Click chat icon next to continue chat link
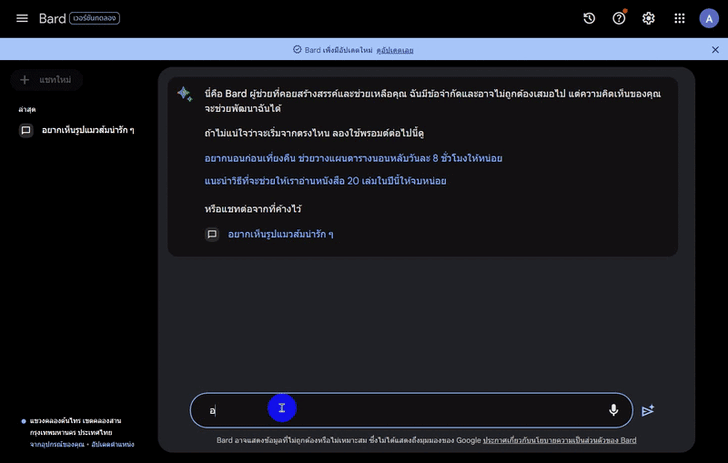 (212, 234)
